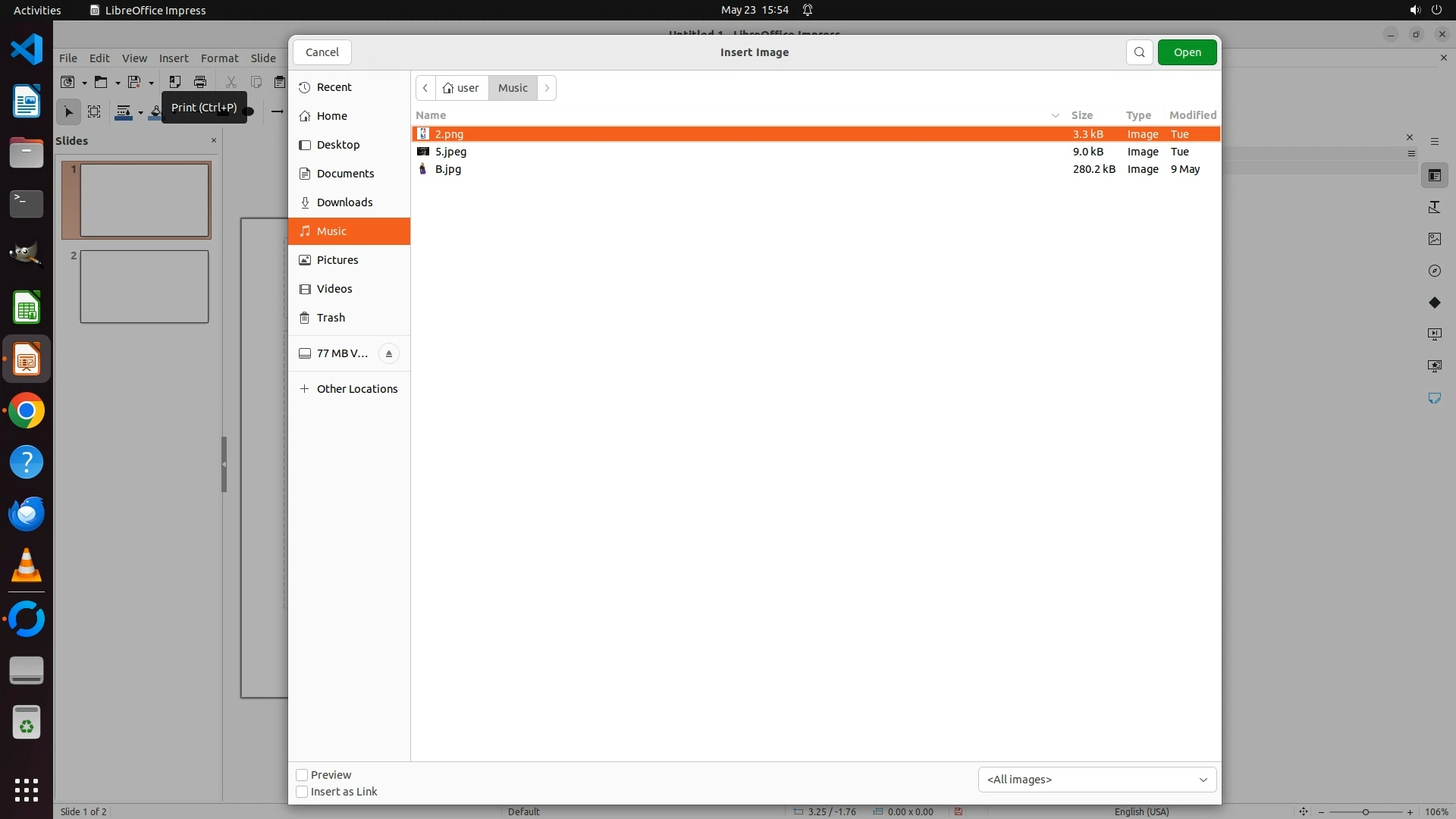
Task: Select the B.jpg file
Action: click(x=448, y=169)
